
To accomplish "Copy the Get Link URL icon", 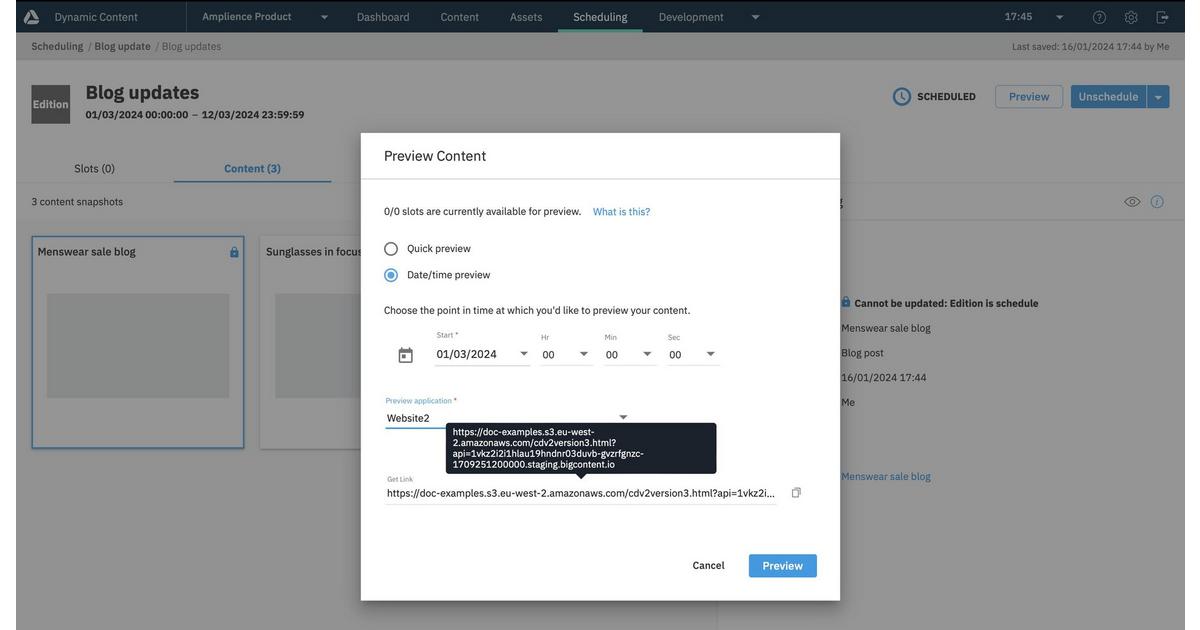I will (796, 493).
